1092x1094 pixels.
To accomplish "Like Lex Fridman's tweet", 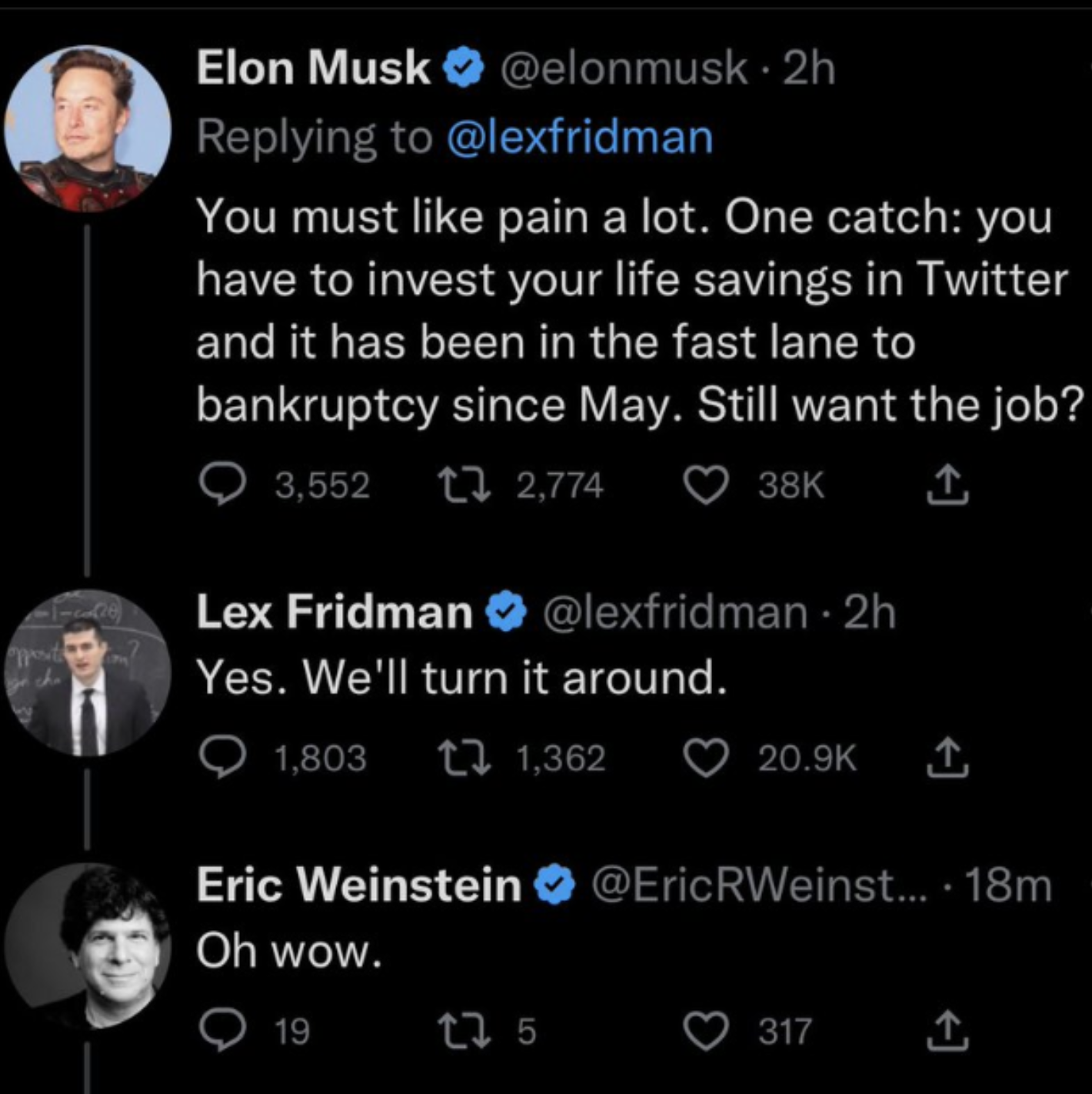I will [706, 758].
